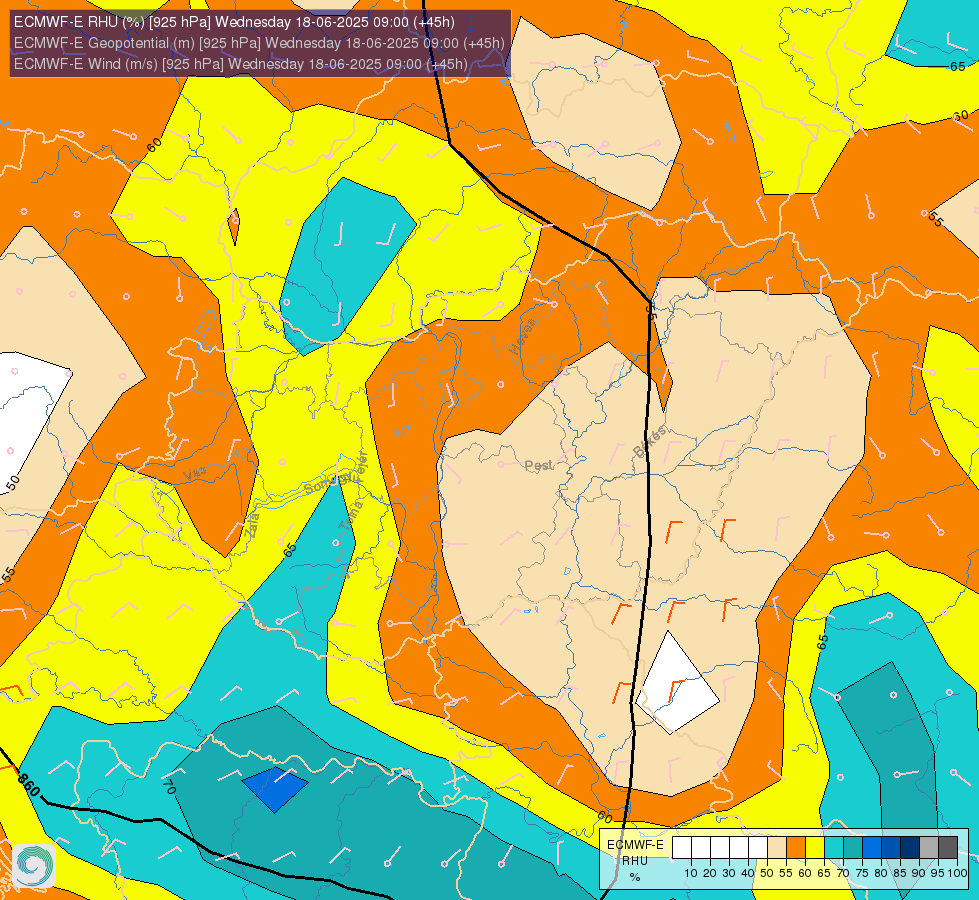Click the % unit in the legend
979x900 pixels.
(x=635, y=877)
